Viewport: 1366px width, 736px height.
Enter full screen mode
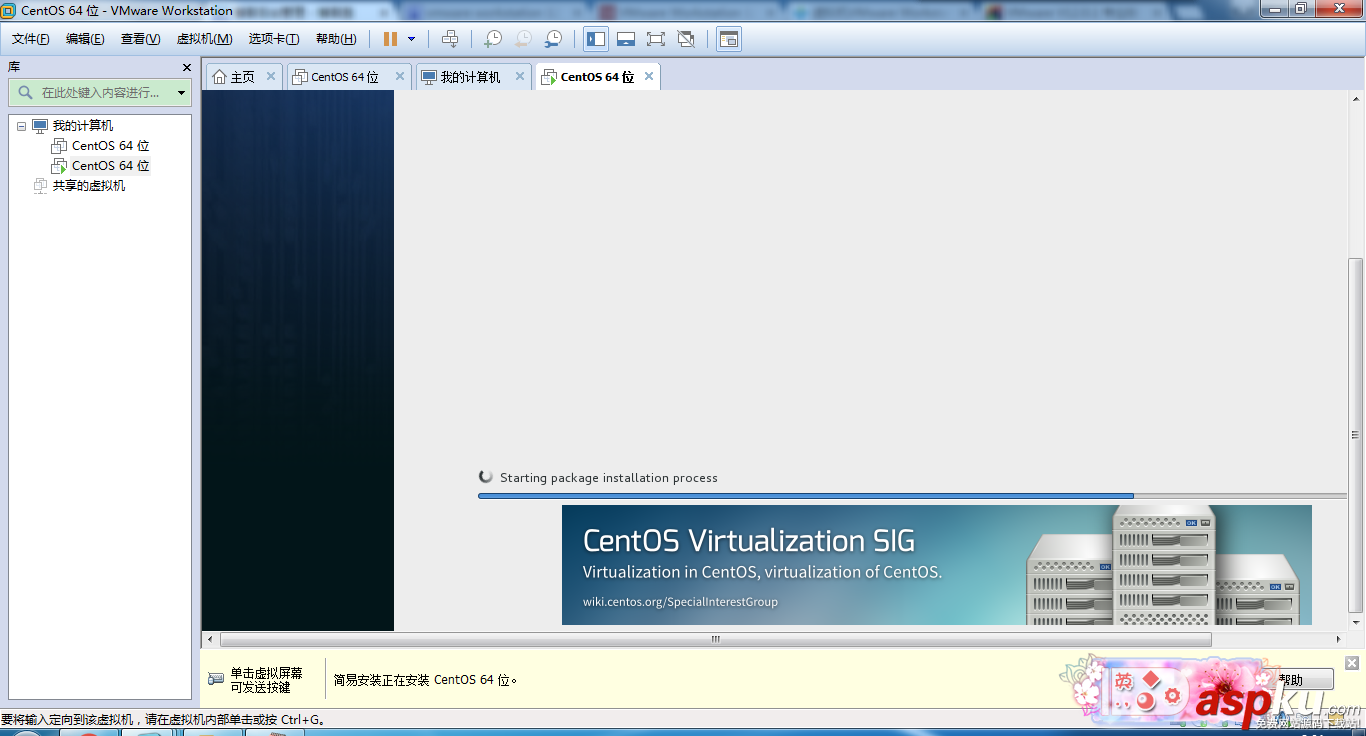[x=656, y=39]
